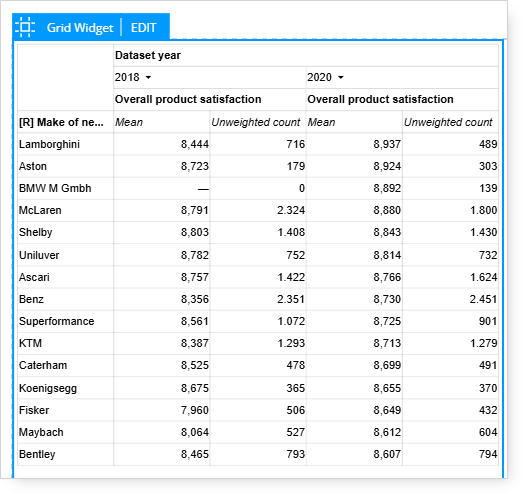The image size is (523, 494).
Task: Select the Aston row label
Action: click(33, 166)
